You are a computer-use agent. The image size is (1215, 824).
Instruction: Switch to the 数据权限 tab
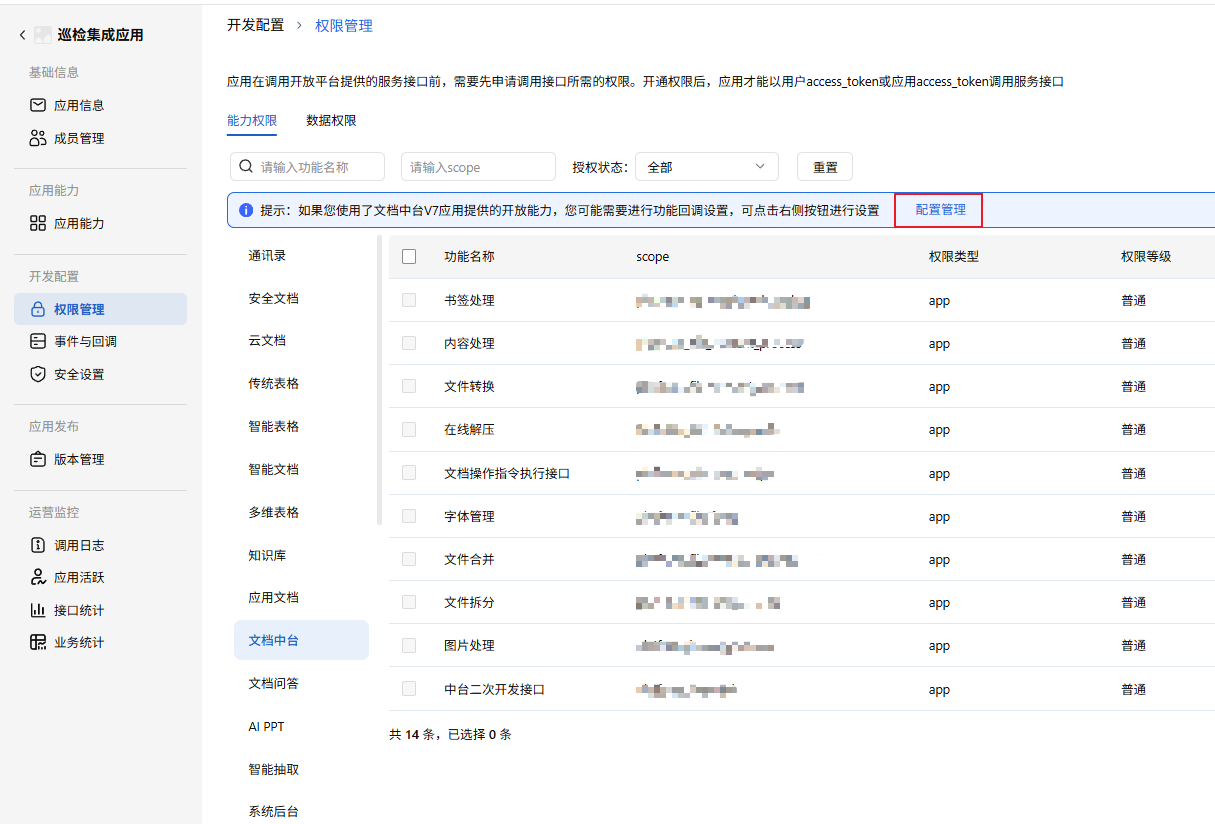click(330, 120)
